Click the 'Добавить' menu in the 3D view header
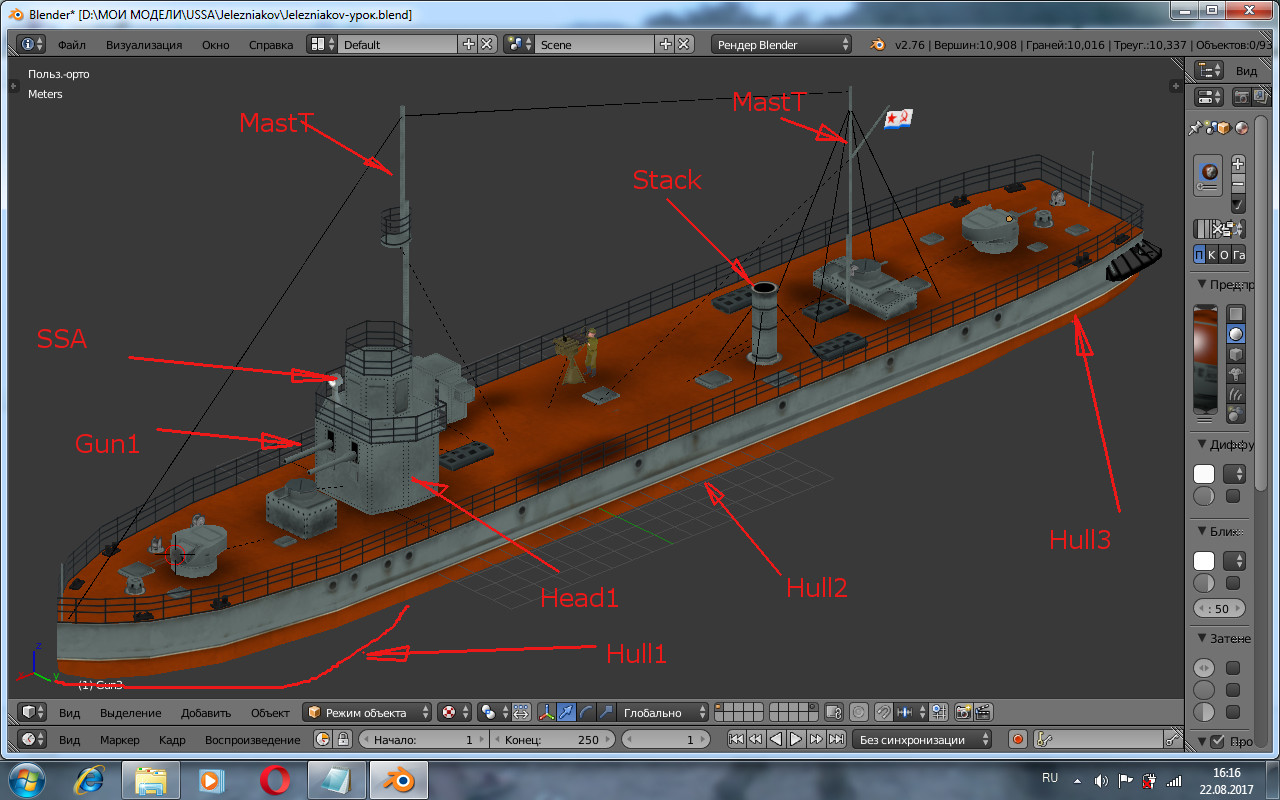Screen dimensions: 1280x800 coord(205,713)
